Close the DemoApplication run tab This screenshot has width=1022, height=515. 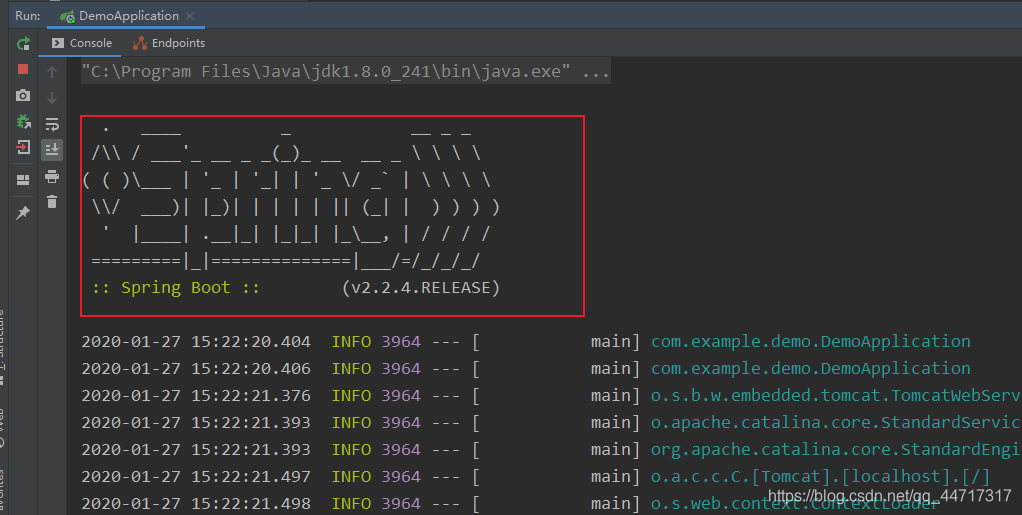(190, 16)
